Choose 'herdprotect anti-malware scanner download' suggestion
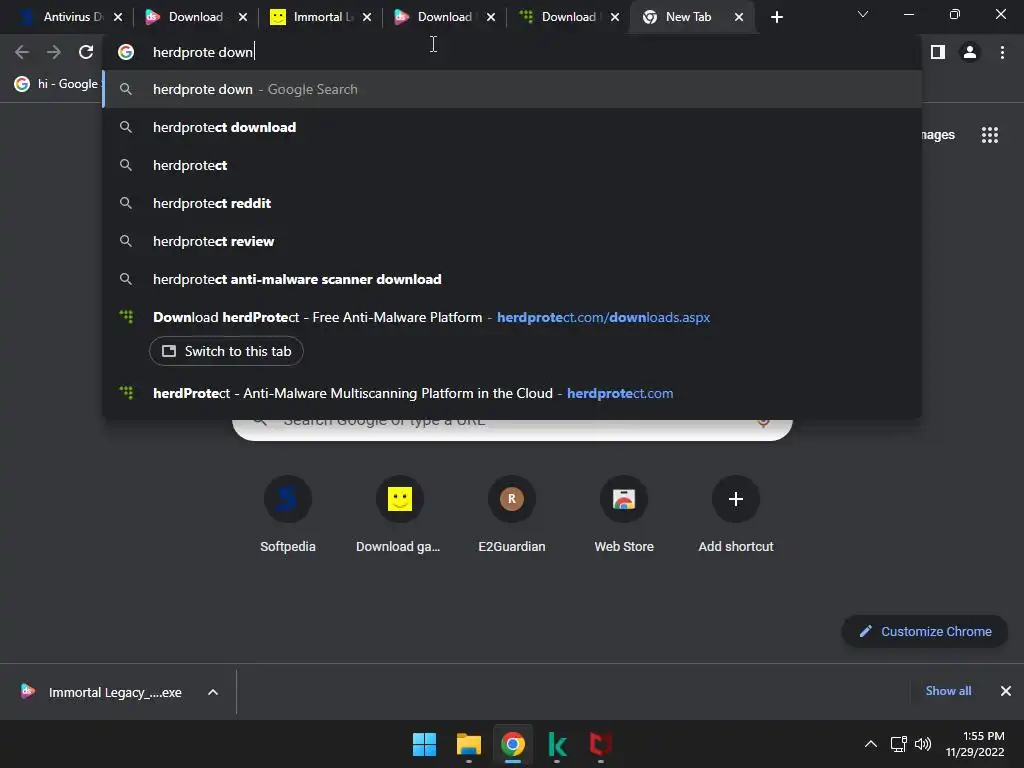Image resolution: width=1024 pixels, height=768 pixels. pyautogui.click(x=513, y=279)
